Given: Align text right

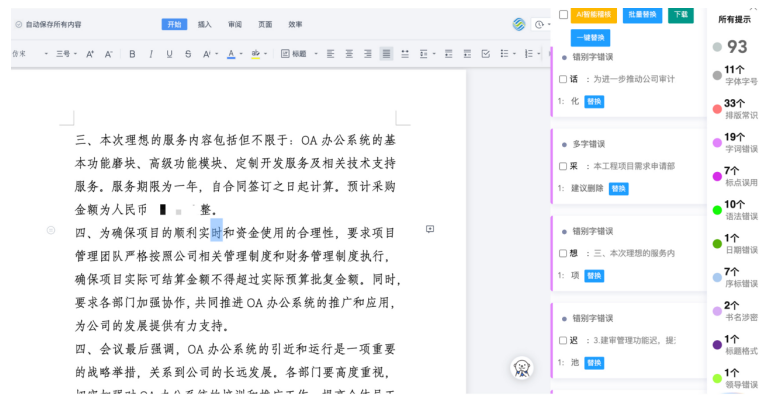Looking at the screenshot, I should coord(368,54).
